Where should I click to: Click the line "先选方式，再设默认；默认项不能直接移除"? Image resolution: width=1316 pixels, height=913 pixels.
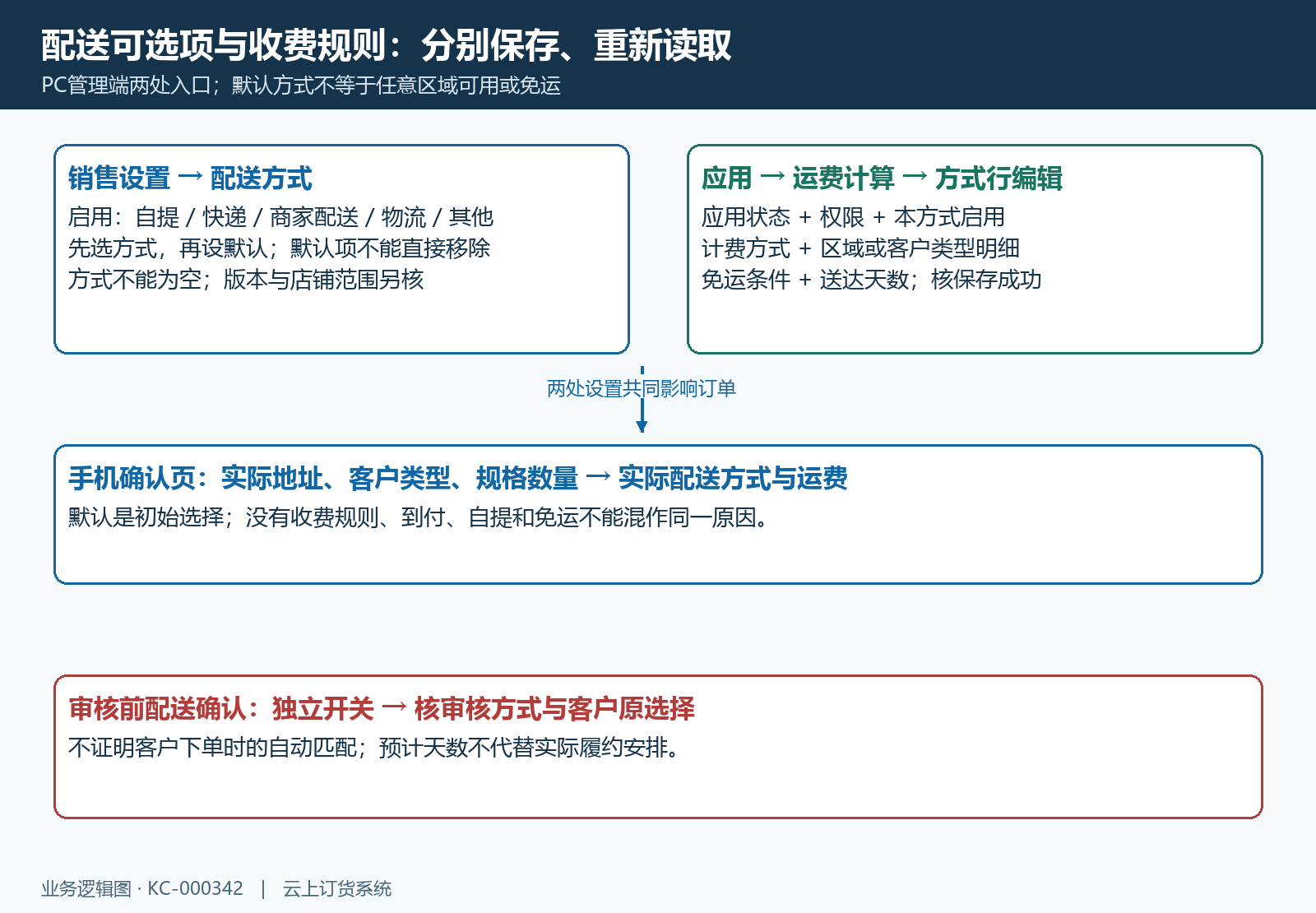pyautogui.click(x=279, y=248)
